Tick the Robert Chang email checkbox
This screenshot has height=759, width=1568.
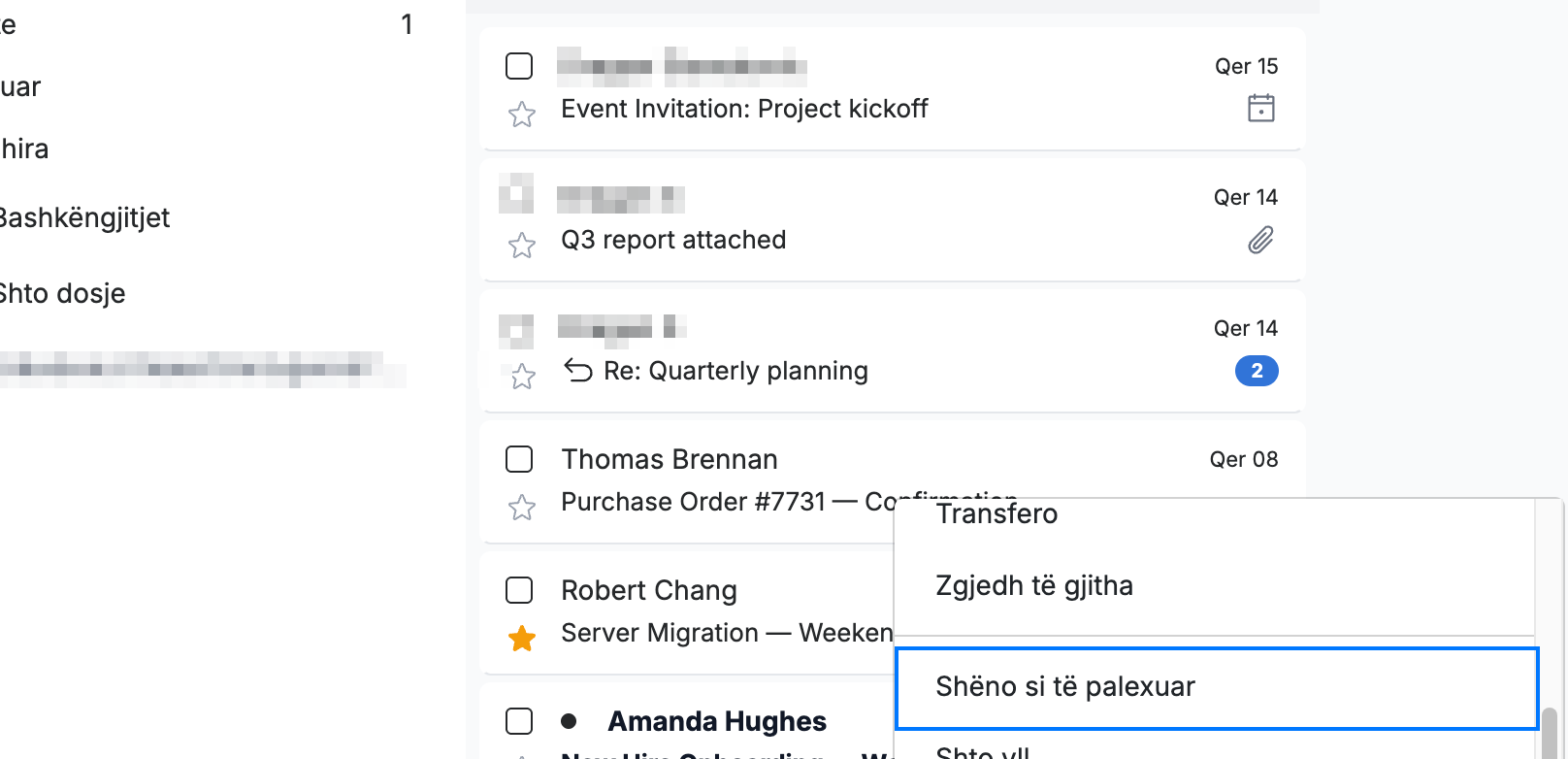[519, 590]
